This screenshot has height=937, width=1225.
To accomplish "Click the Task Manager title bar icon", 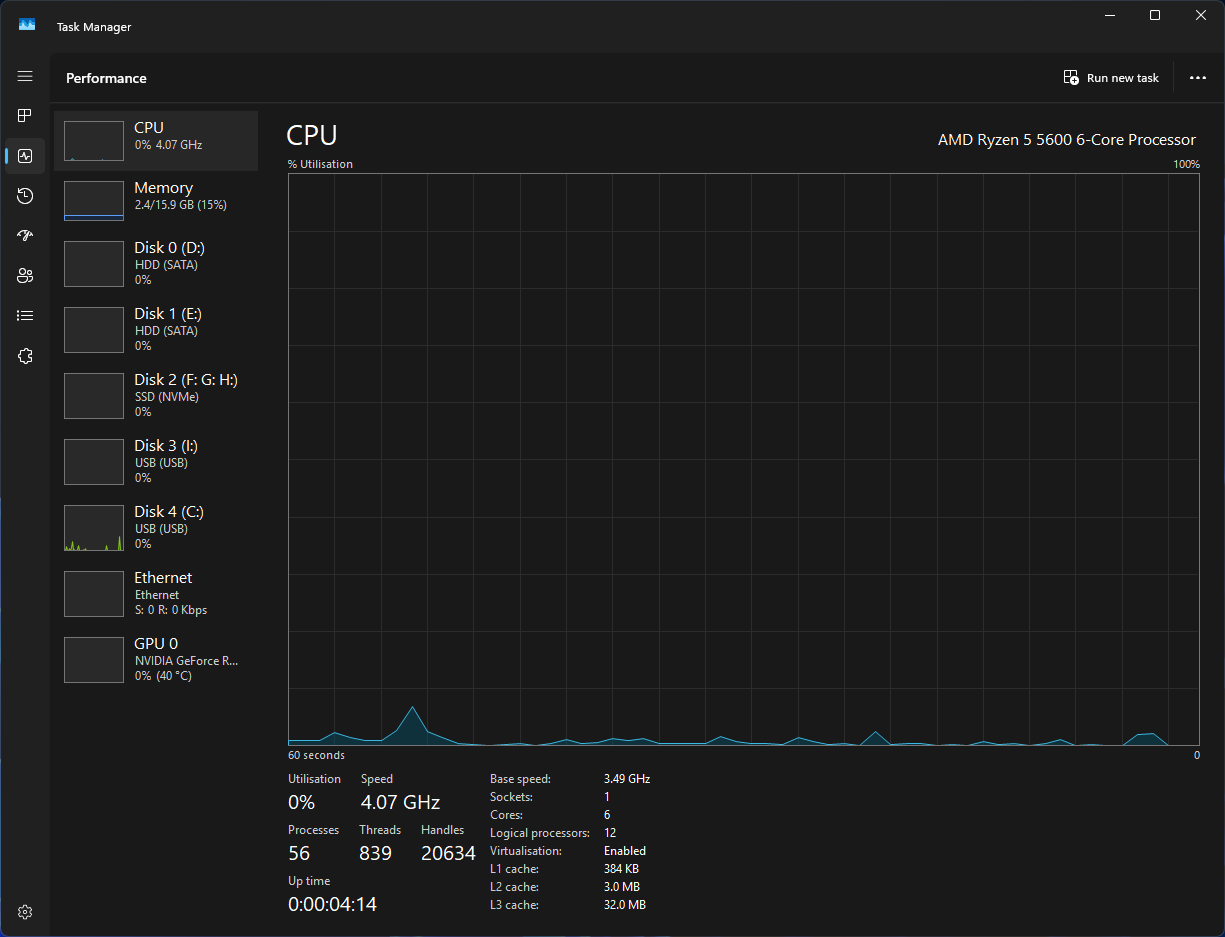I will (x=26, y=24).
